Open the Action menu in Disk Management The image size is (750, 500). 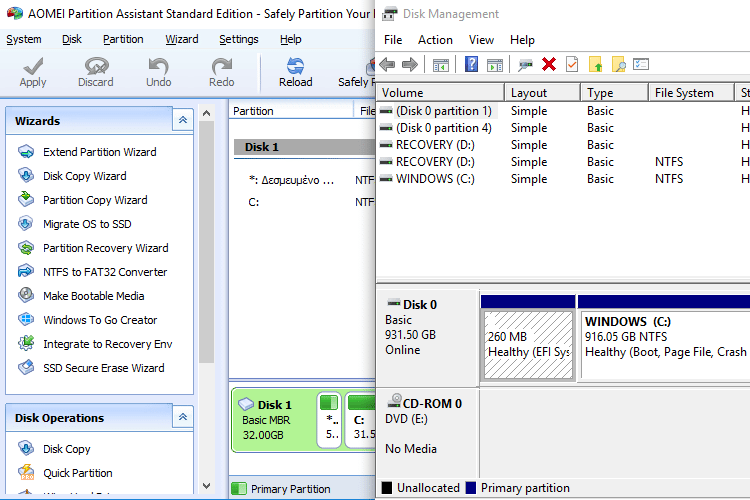coord(435,40)
